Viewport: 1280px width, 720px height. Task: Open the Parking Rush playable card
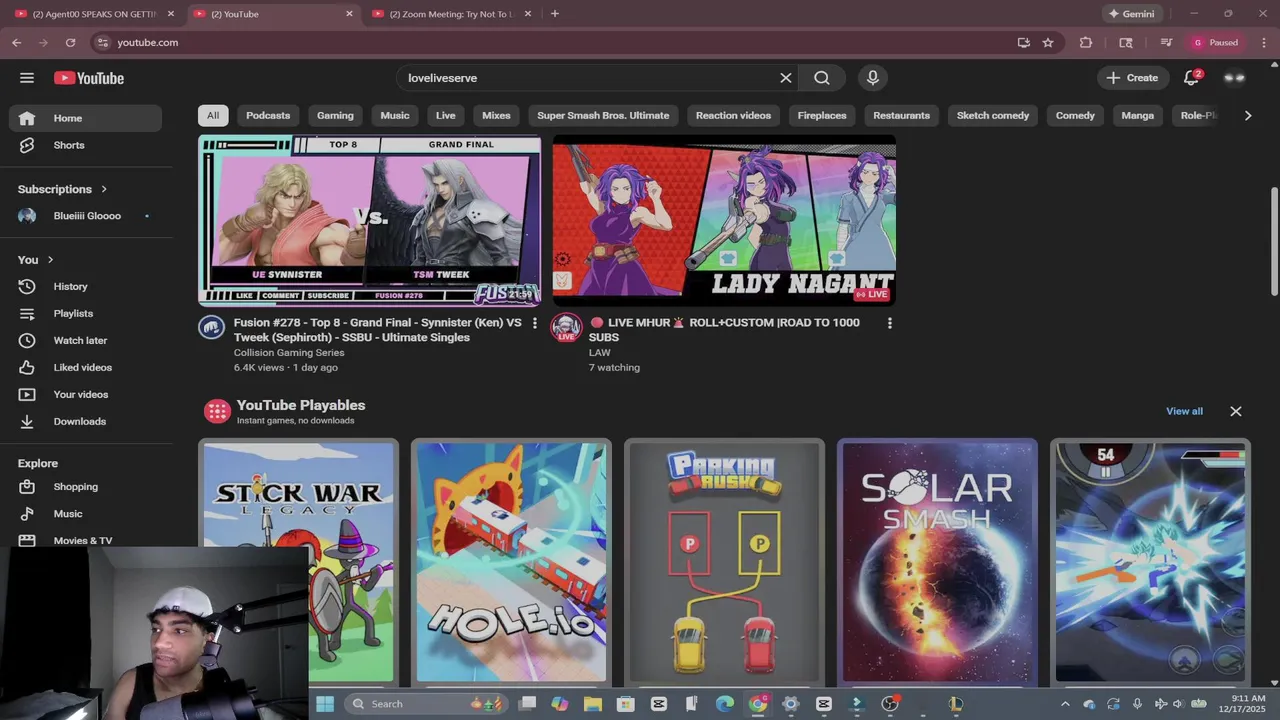[x=724, y=562]
